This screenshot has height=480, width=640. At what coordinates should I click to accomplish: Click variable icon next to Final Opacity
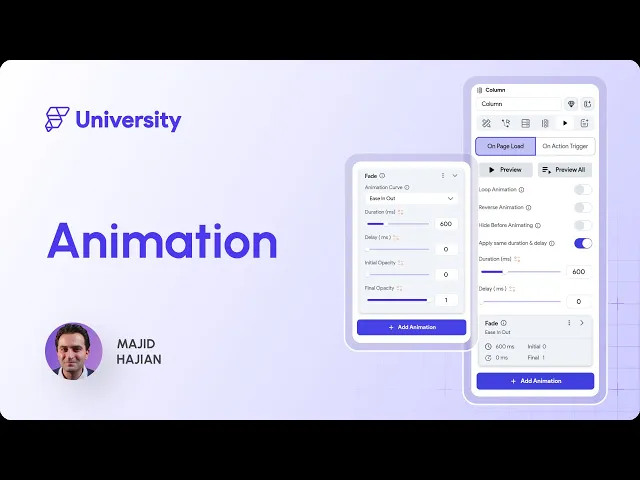tap(399, 289)
